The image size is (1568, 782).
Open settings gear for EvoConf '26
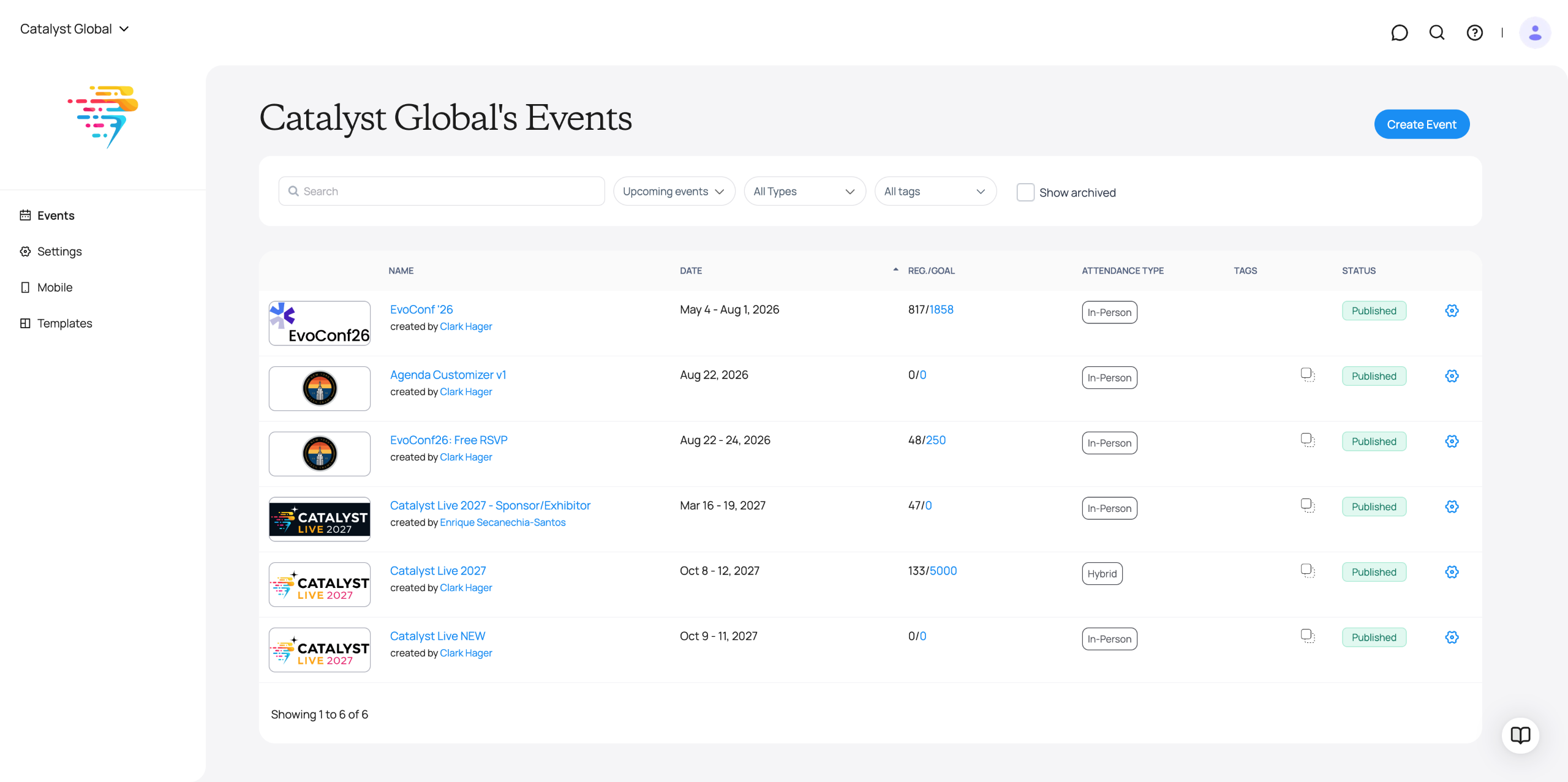pos(1452,310)
